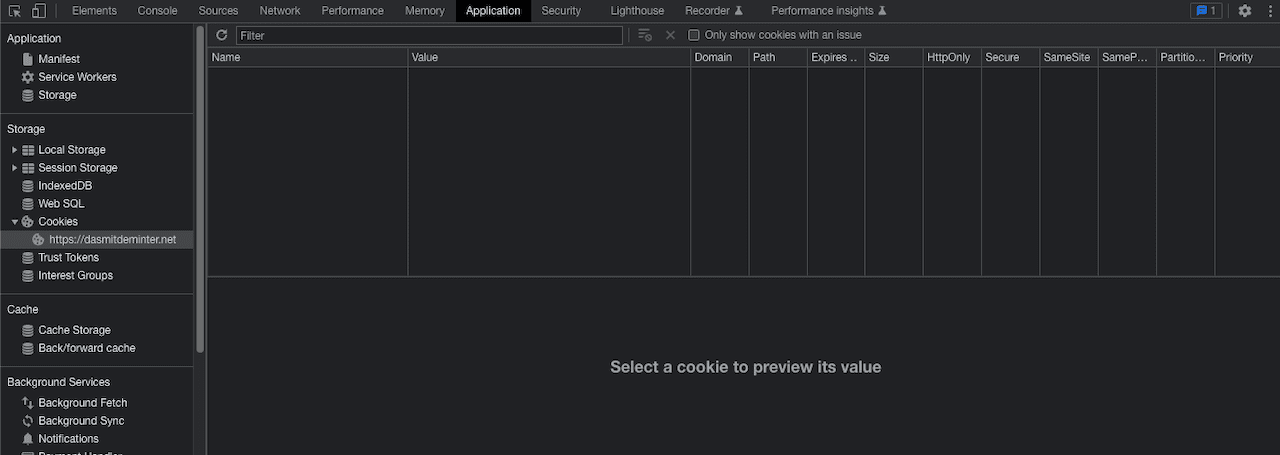
Task: Open Cache Storage in the sidebar
Action: coord(74,330)
